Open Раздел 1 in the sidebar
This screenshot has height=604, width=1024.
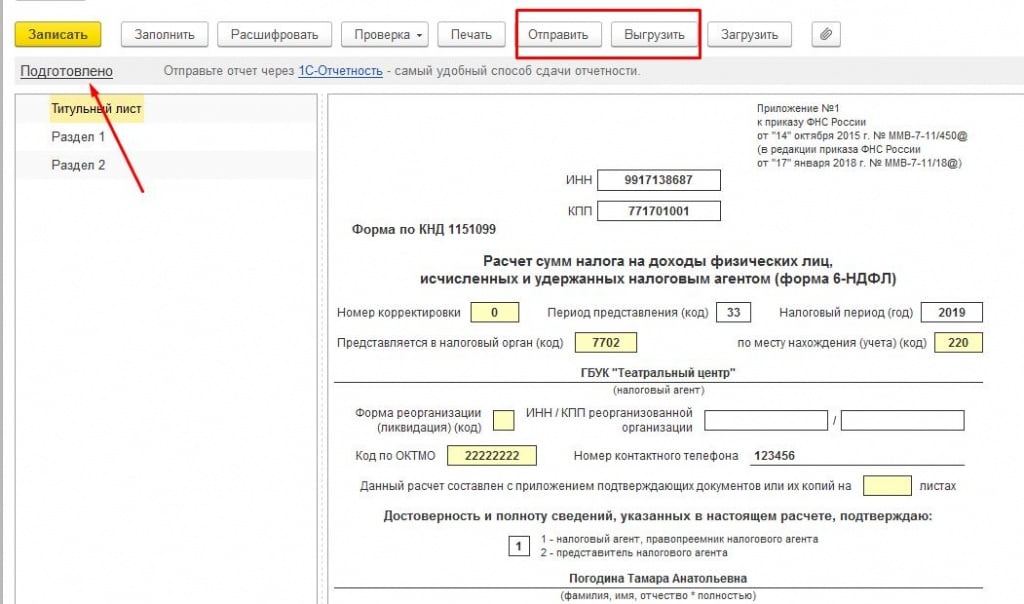(78, 137)
